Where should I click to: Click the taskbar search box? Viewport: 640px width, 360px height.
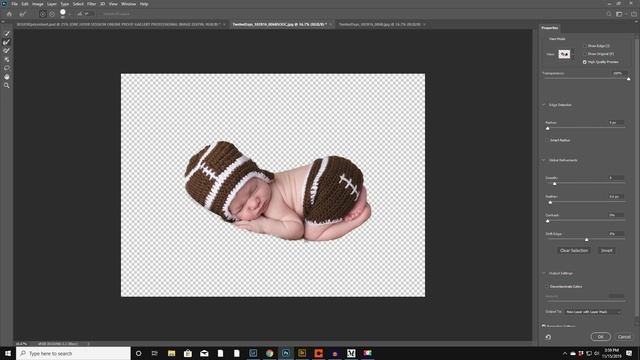(x=73, y=353)
